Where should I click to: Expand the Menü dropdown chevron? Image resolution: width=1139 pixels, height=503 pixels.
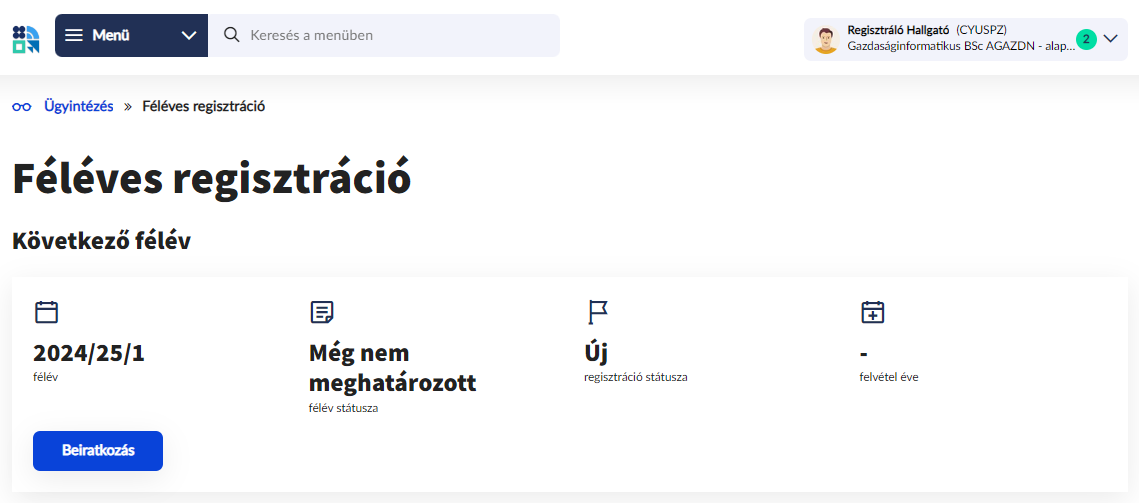(189, 35)
